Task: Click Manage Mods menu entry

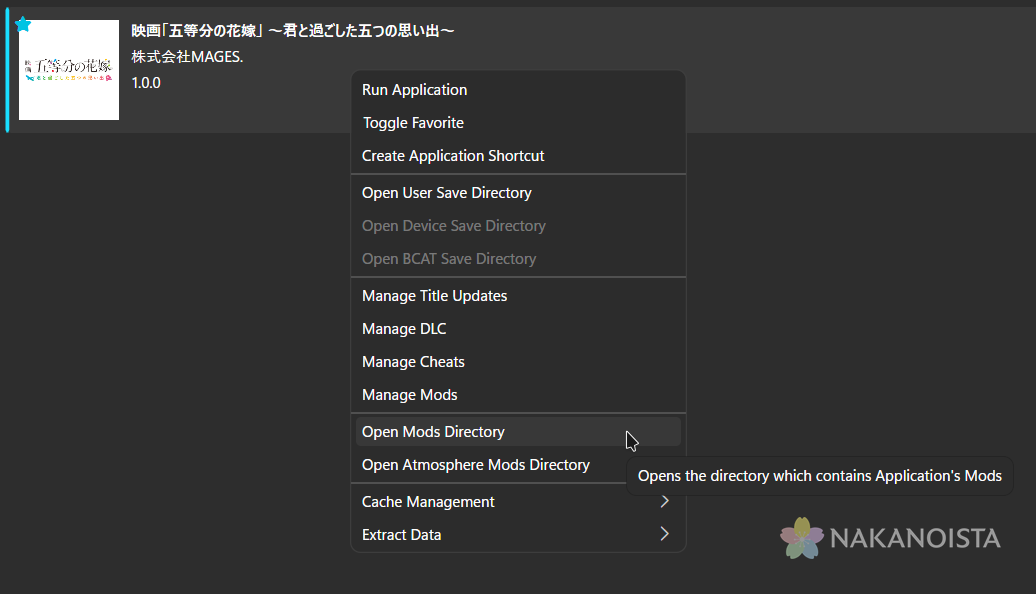Action: [x=410, y=395]
